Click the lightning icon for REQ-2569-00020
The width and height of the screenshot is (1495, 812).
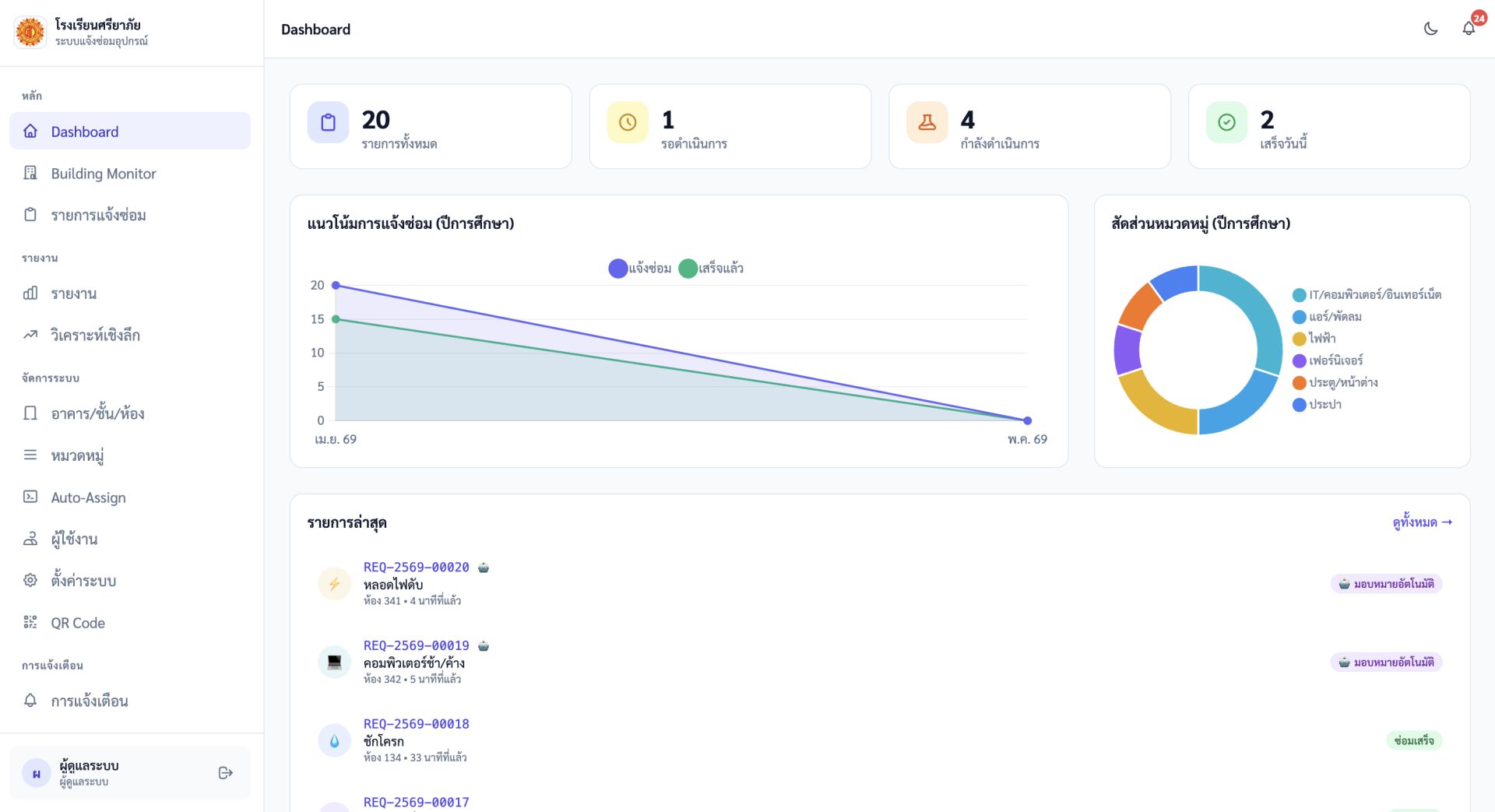click(334, 584)
